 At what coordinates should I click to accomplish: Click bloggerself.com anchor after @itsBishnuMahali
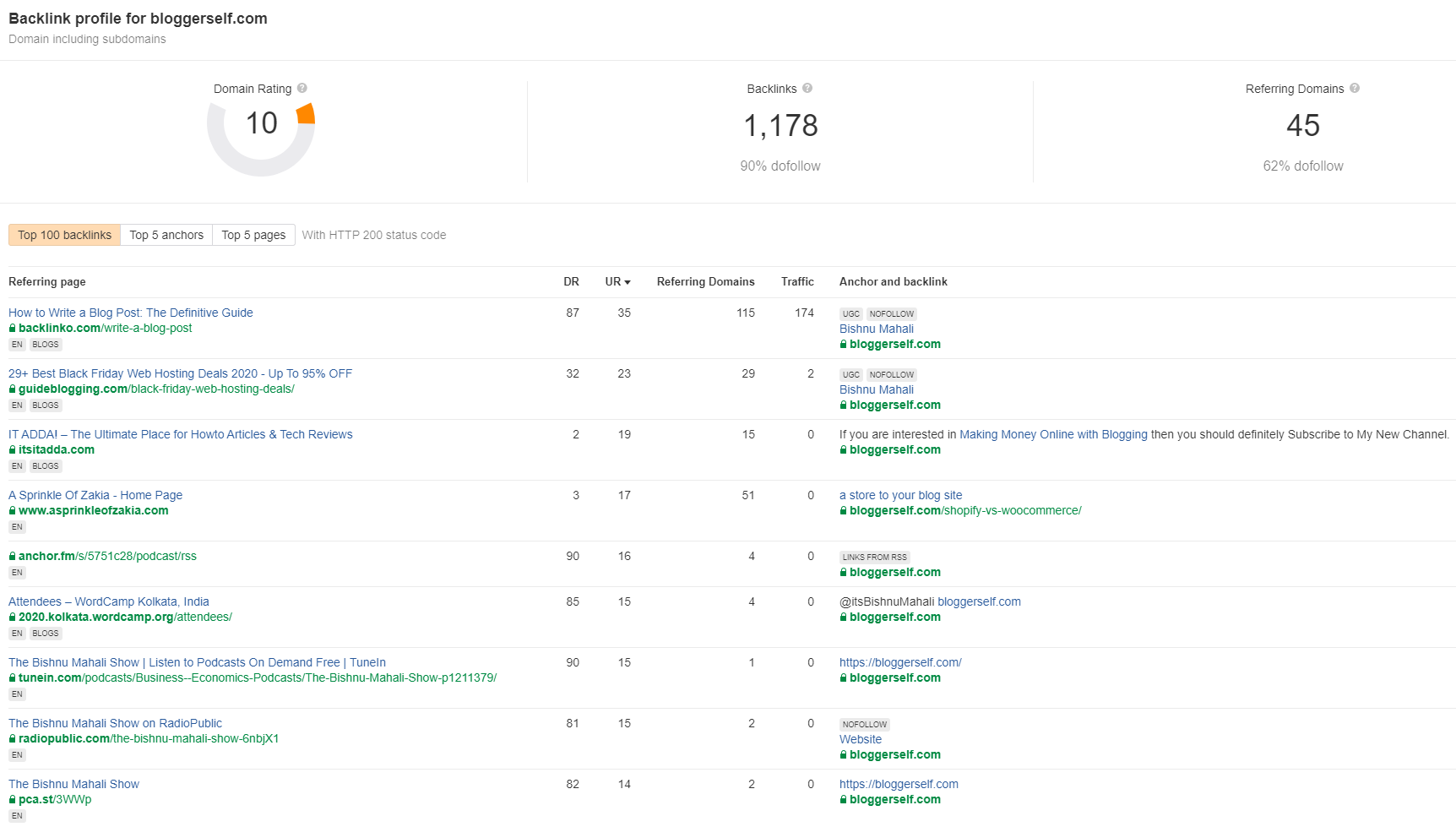pos(979,601)
